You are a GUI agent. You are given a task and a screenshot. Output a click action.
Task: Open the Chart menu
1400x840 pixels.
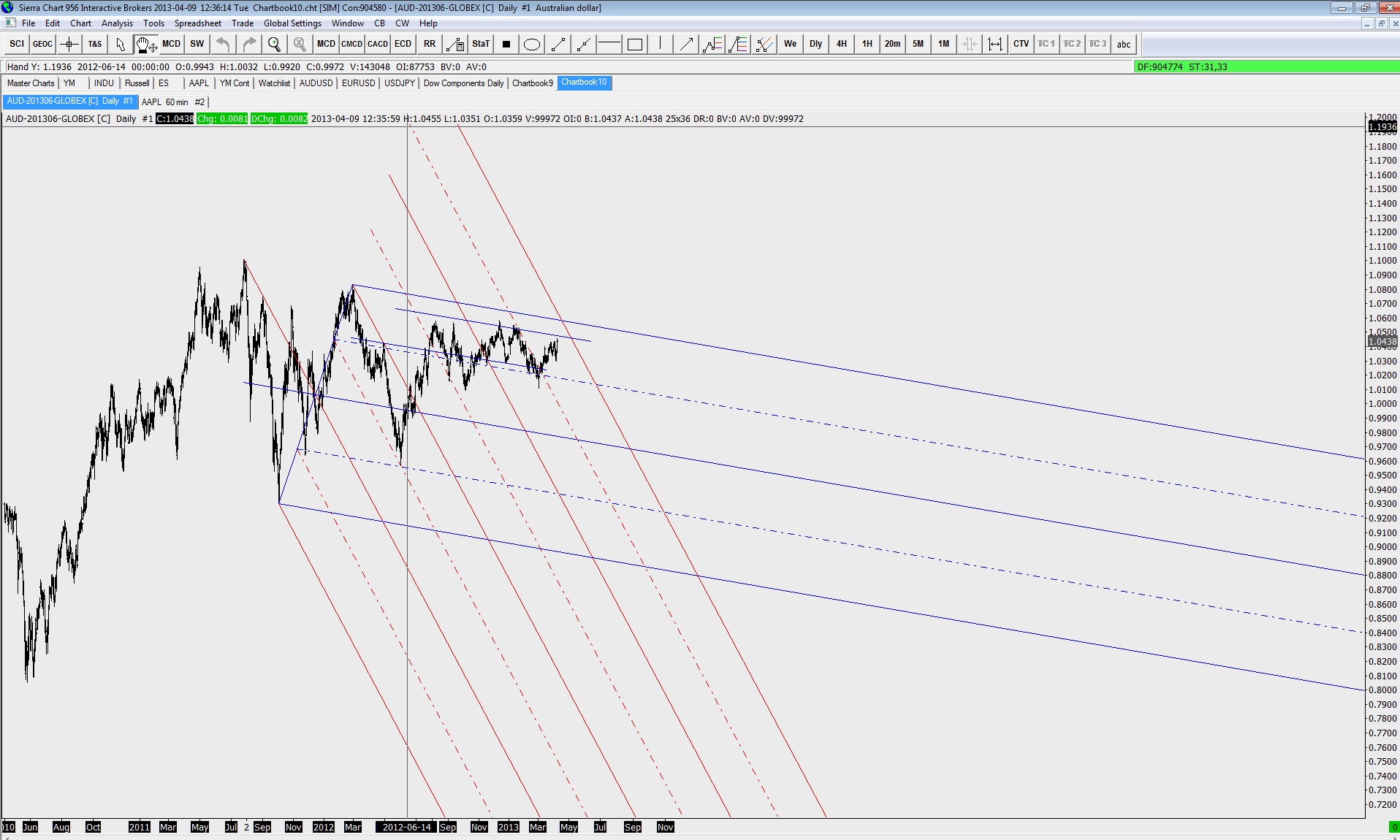tap(80, 23)
